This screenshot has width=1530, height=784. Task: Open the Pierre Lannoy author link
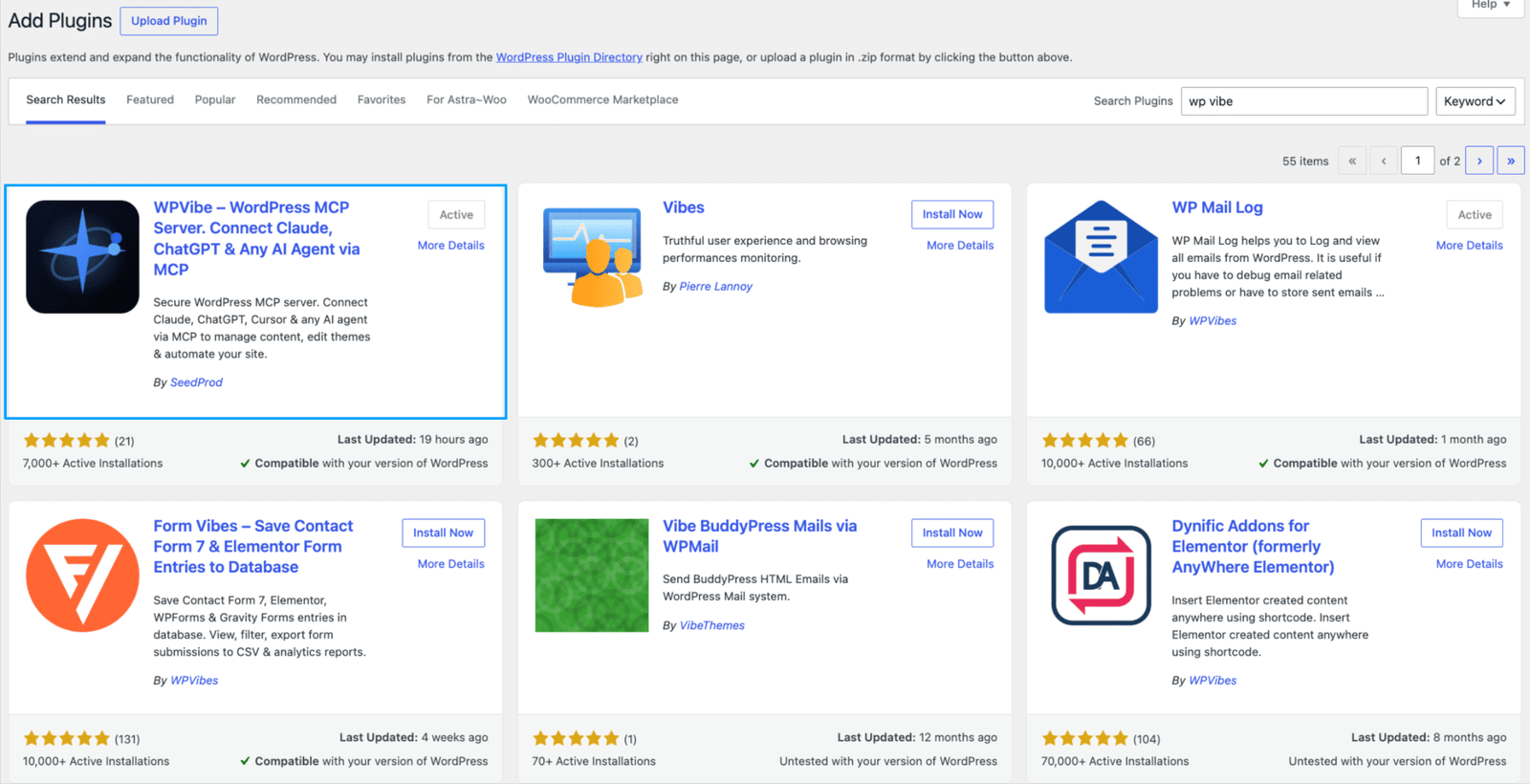(x=716, y=286)
